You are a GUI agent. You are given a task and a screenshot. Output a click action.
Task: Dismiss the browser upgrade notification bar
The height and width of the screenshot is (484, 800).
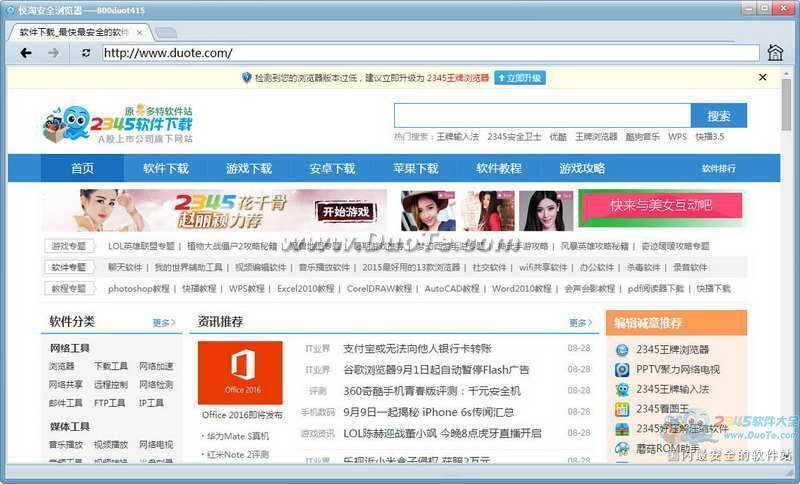(x=762, y=77)
